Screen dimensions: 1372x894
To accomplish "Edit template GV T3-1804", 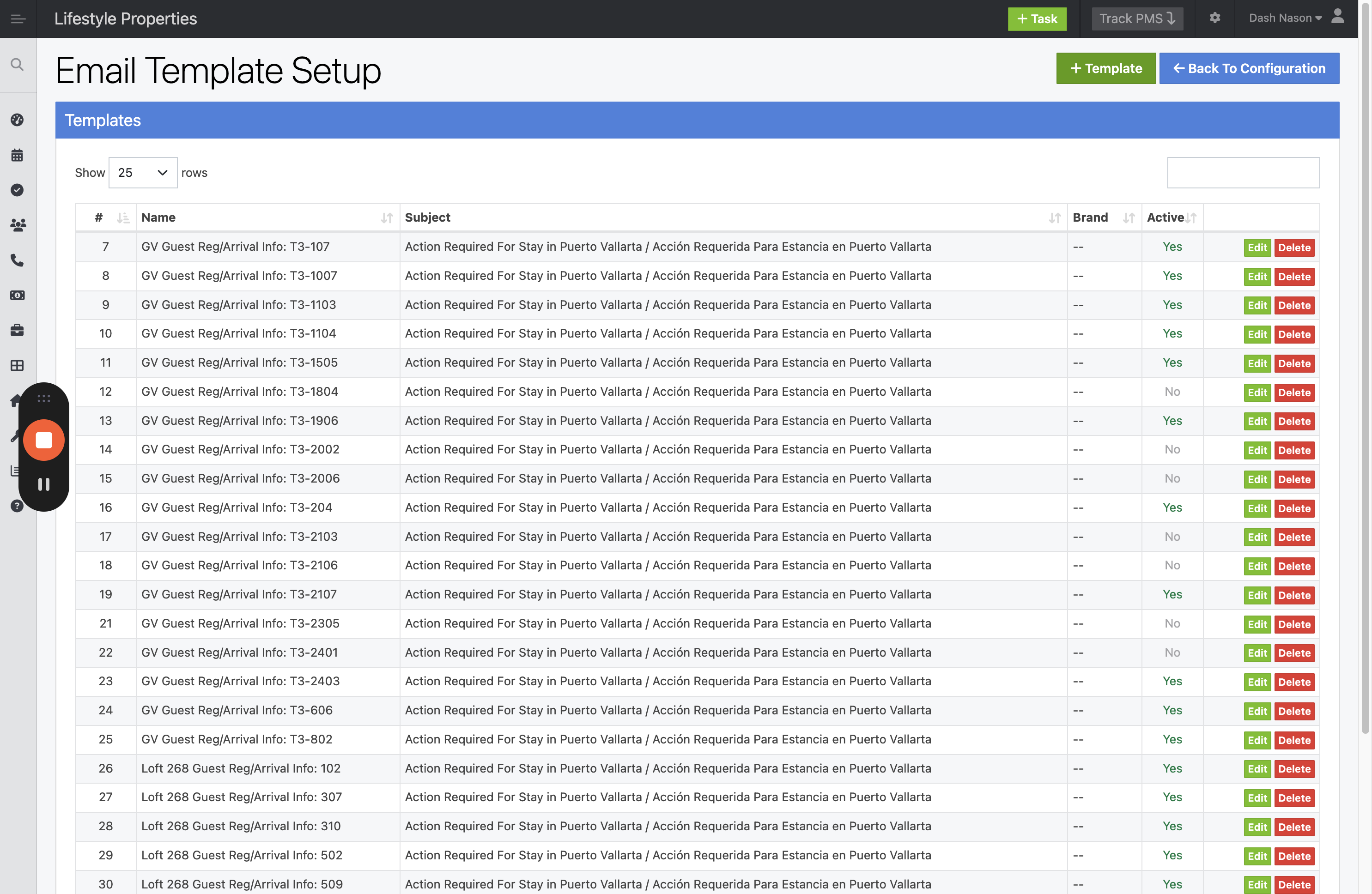I will click(x=1257, y=393).
